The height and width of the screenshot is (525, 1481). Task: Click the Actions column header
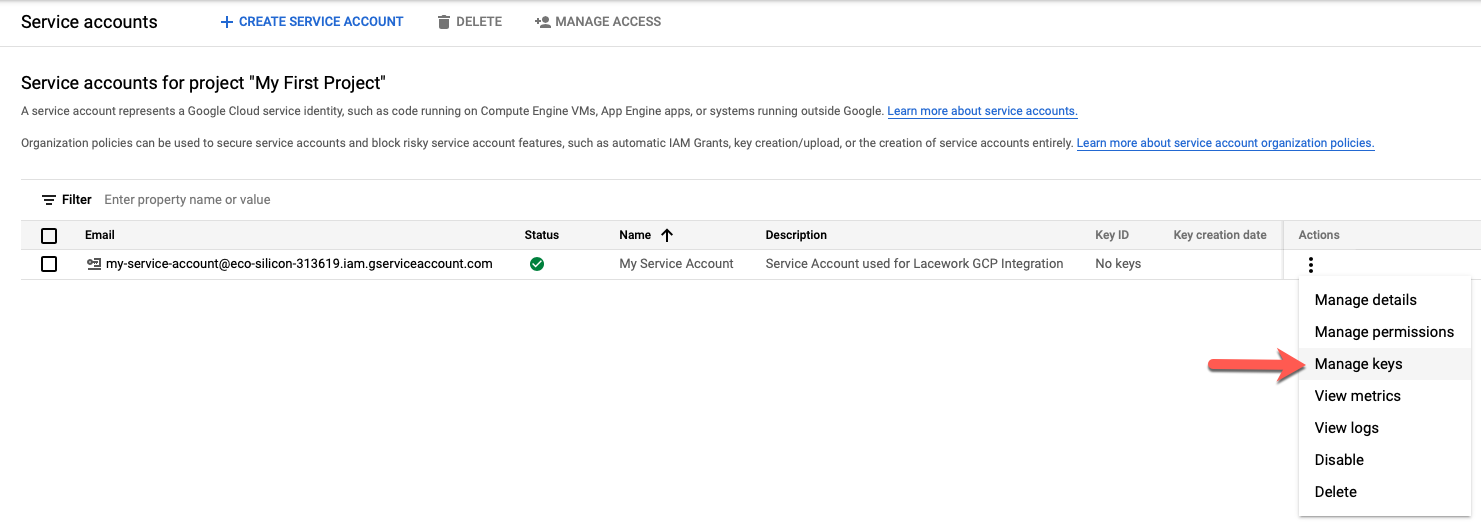pos(1319,235)
